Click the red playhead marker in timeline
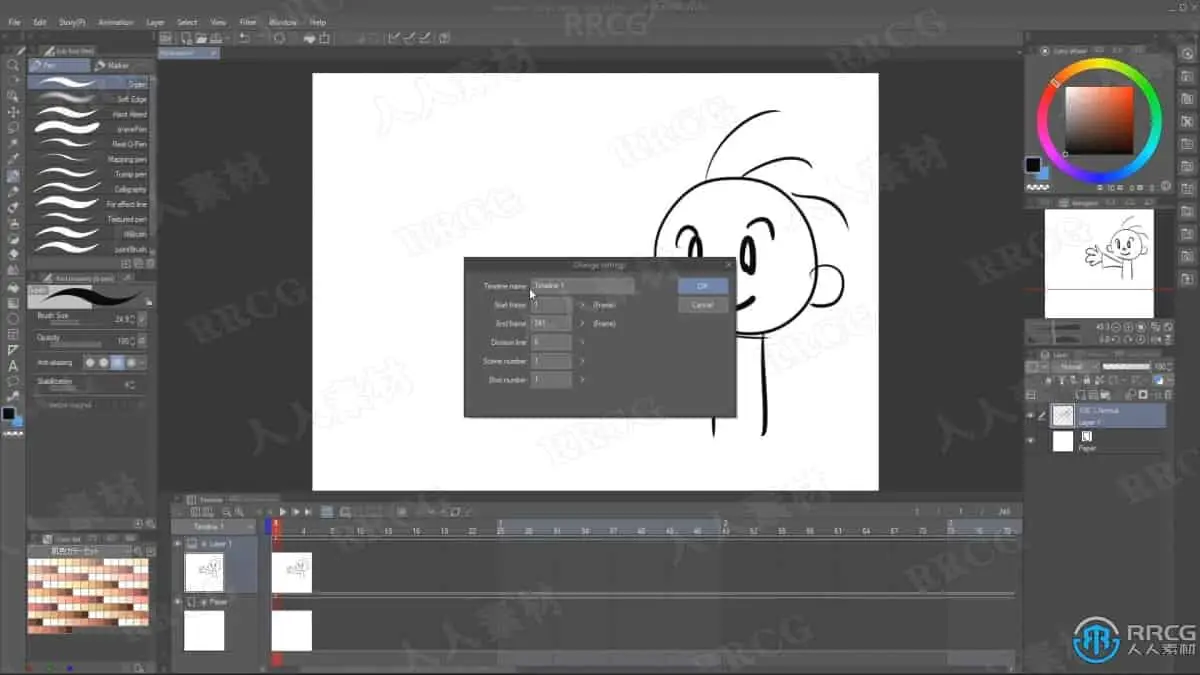 pyautogui.click(x=276, y=527)
